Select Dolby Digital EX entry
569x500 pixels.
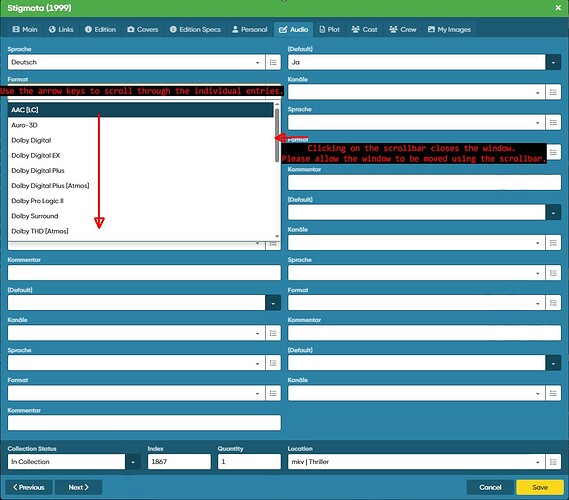tap(140, 156)
